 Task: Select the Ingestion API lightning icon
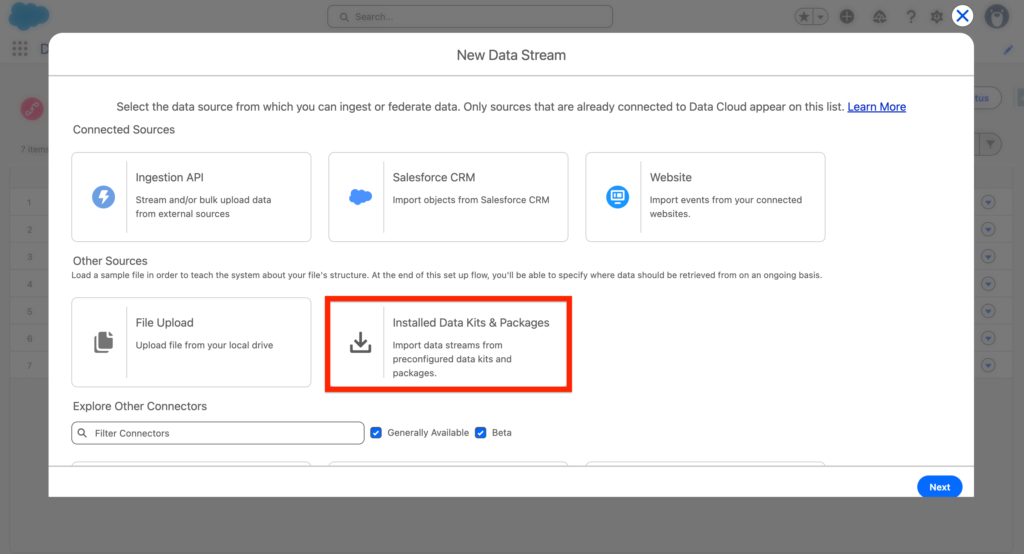103,197
